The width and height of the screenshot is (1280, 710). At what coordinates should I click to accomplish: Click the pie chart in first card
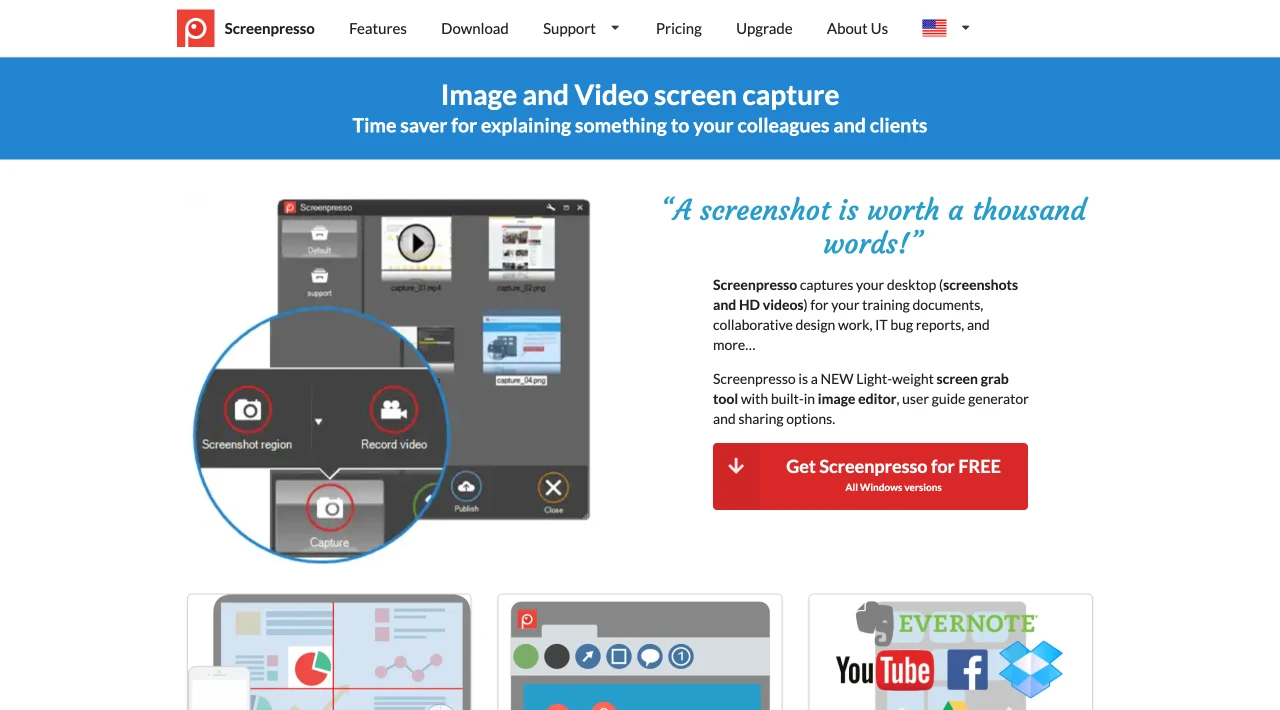pos(310,668)
